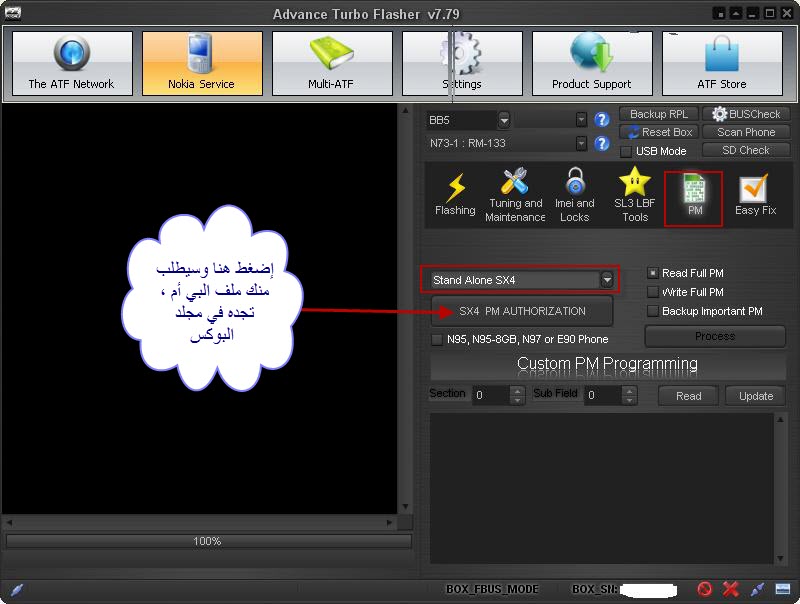Open the Multi-ATF tab

tap(332, 63)
